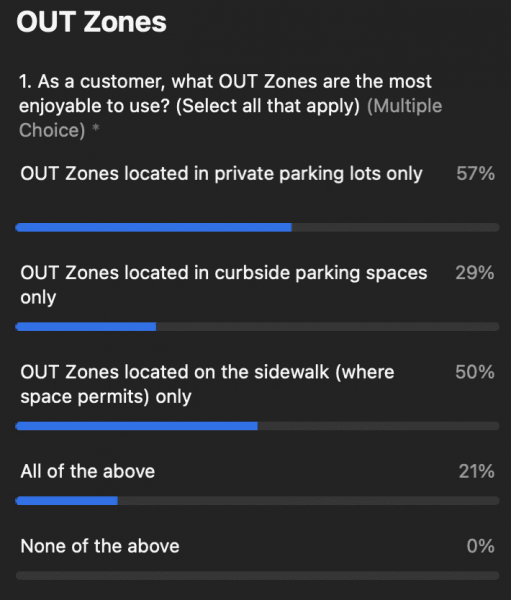The width and height of the screenshot is (511, 600).
Task: Click the All of the above progress bar
Action: (x=257, y=501)
